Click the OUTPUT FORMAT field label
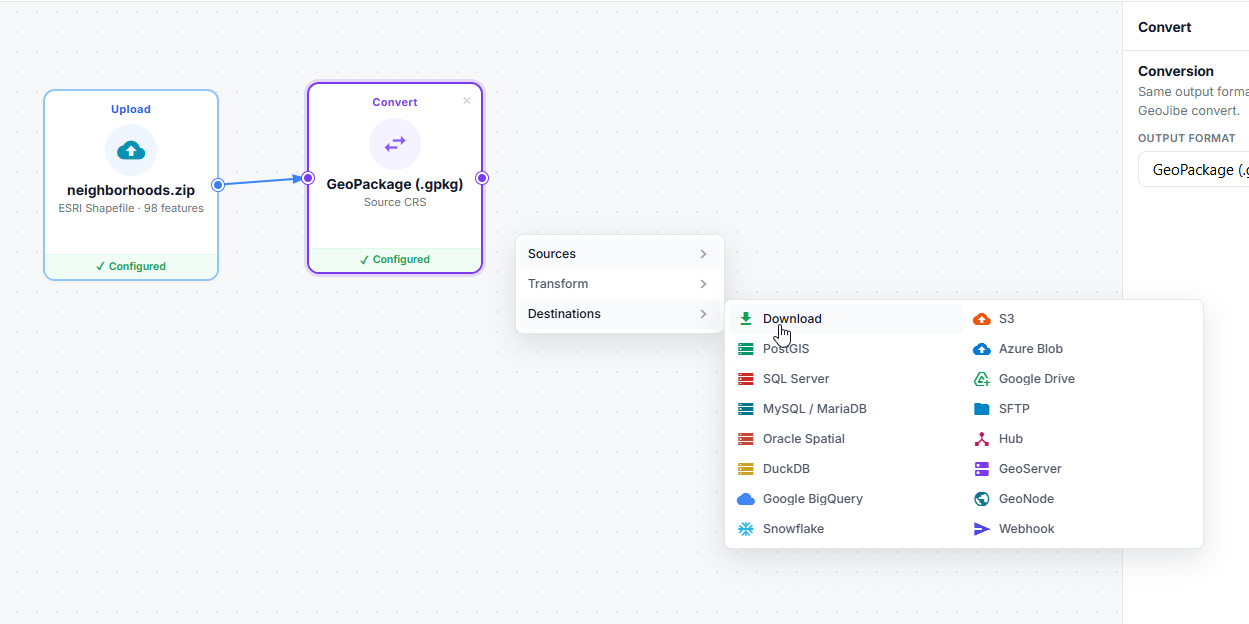 pyautogui.click(x=1187, y=138)
